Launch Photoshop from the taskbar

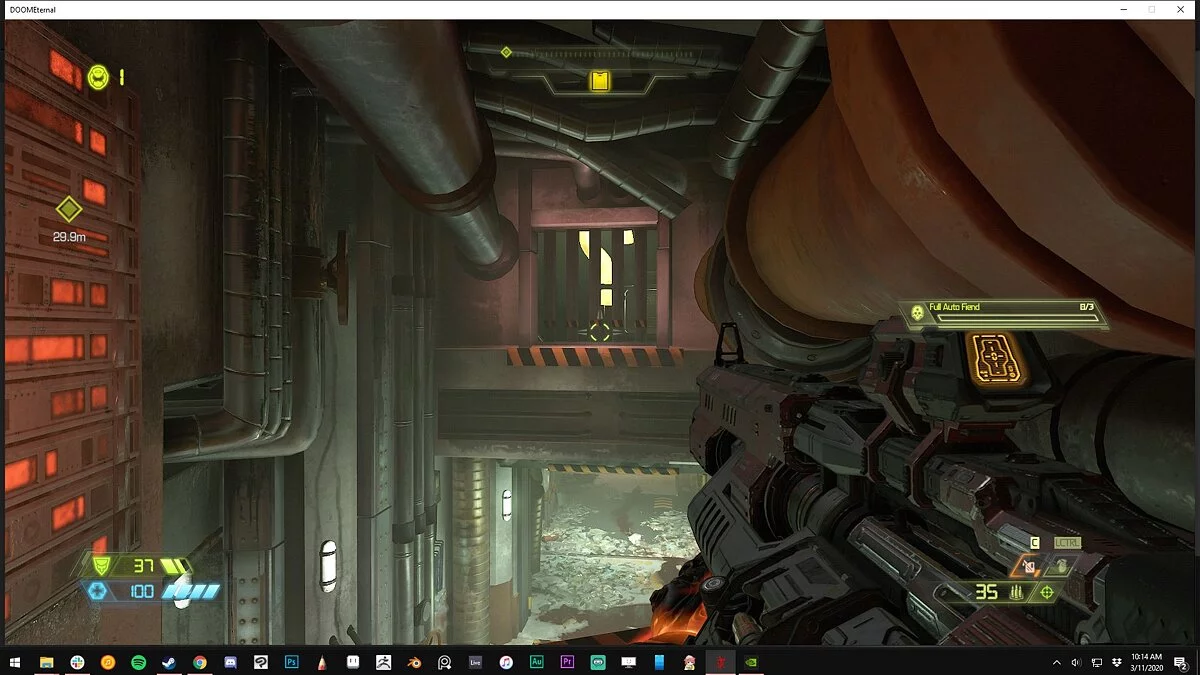tap(292, 662)
